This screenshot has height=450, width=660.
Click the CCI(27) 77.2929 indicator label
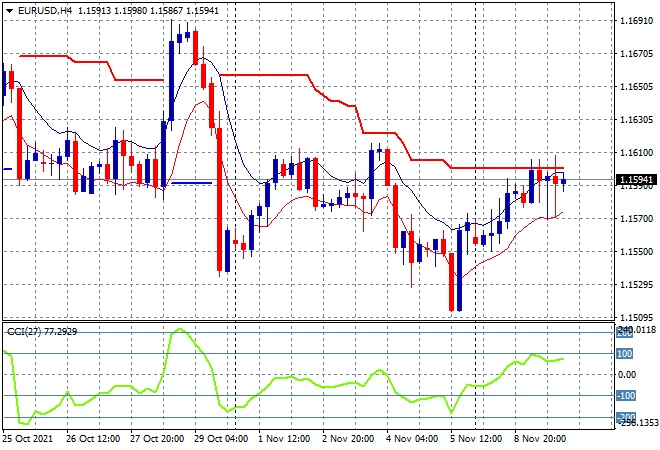[42, 332]
